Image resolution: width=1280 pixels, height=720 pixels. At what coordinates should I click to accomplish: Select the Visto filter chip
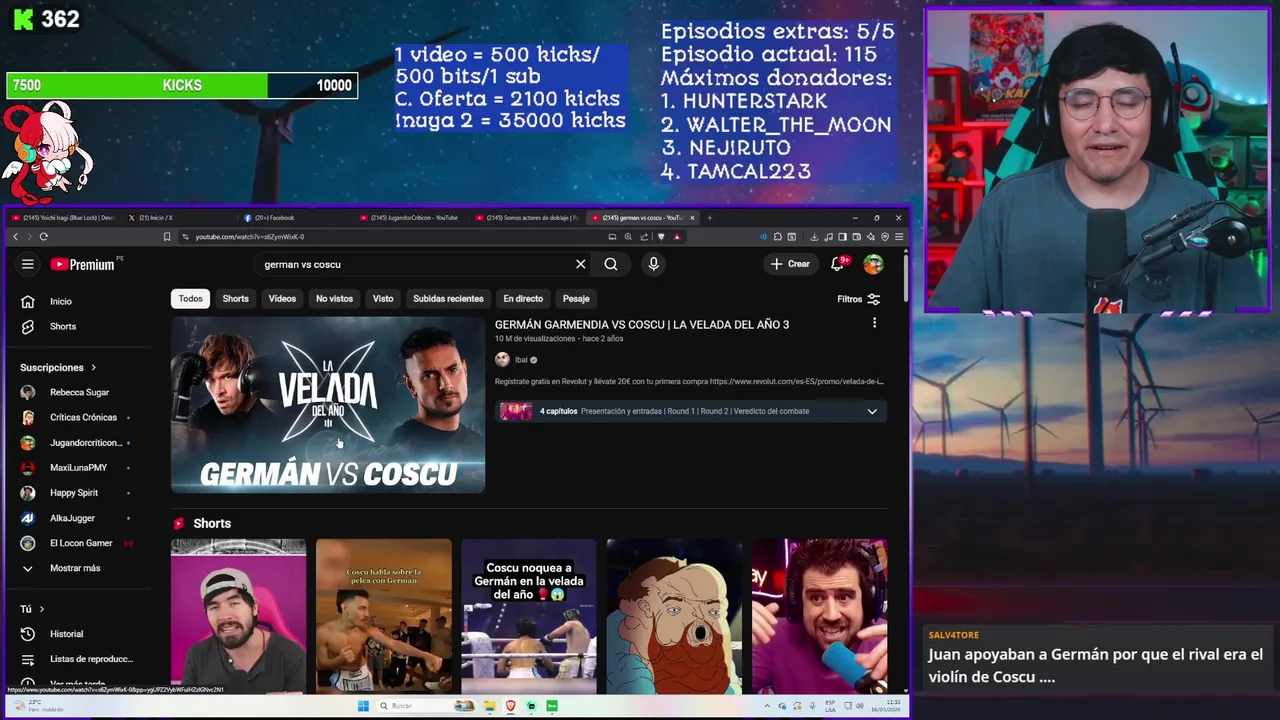(383, 299)
